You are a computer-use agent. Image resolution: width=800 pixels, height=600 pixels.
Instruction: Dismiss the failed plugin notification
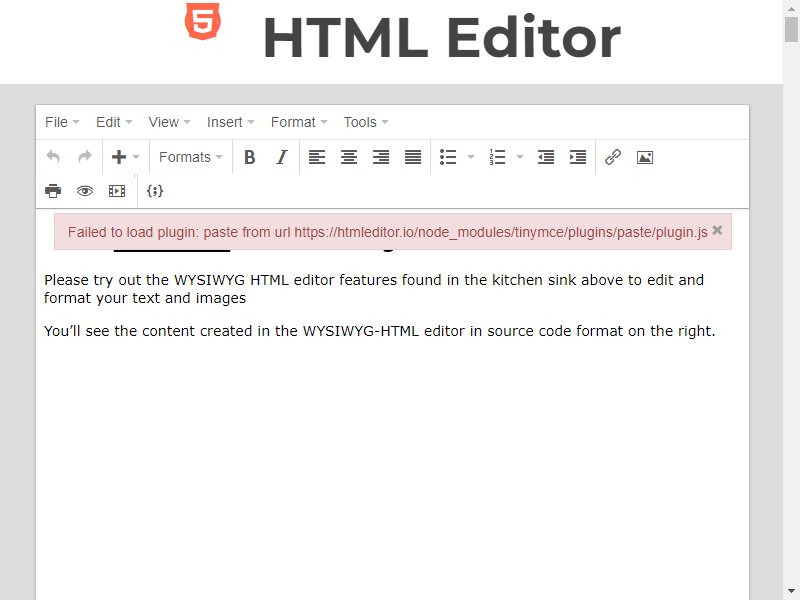click(x=717, y=230)
